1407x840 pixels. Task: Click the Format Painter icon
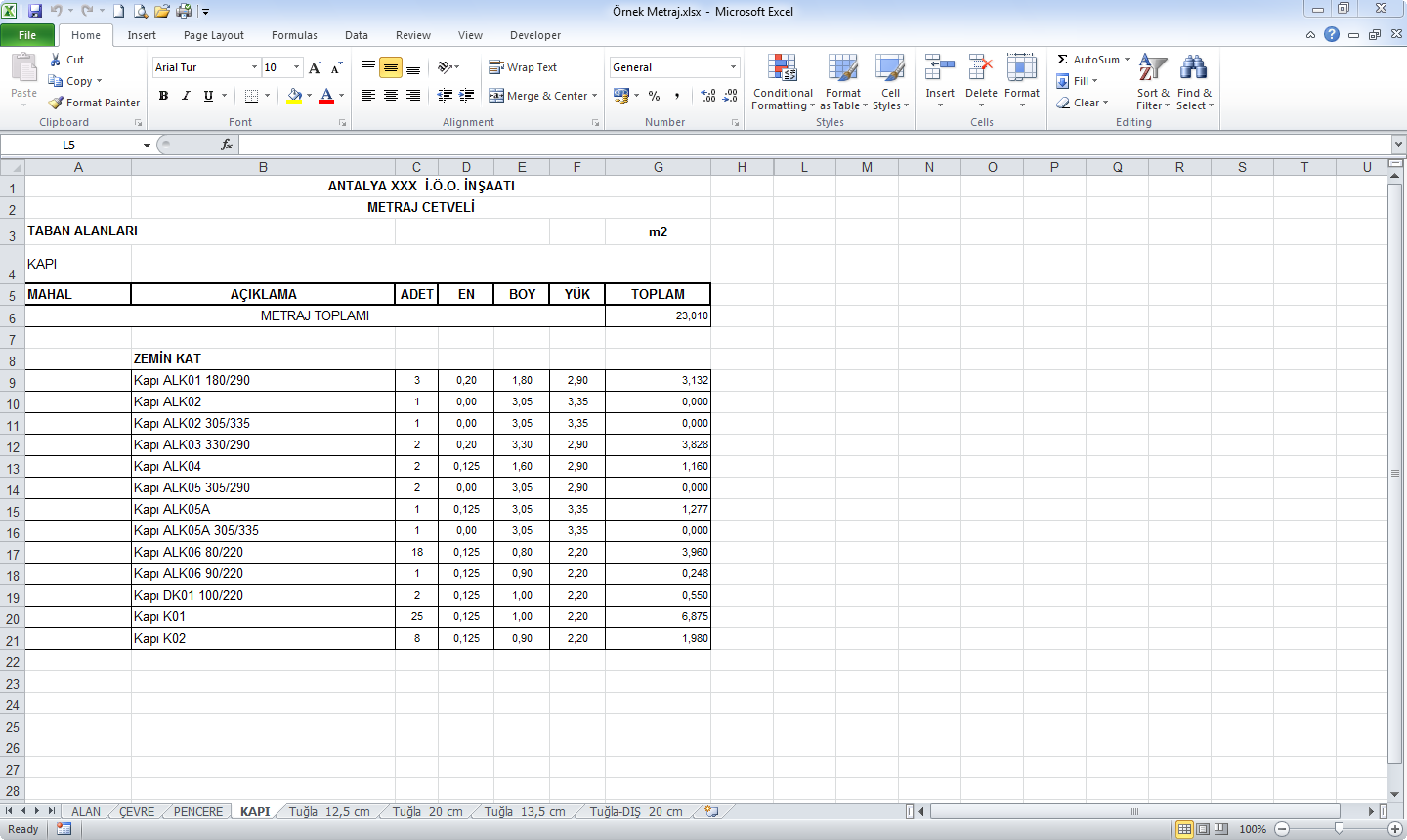pos(57,103)
